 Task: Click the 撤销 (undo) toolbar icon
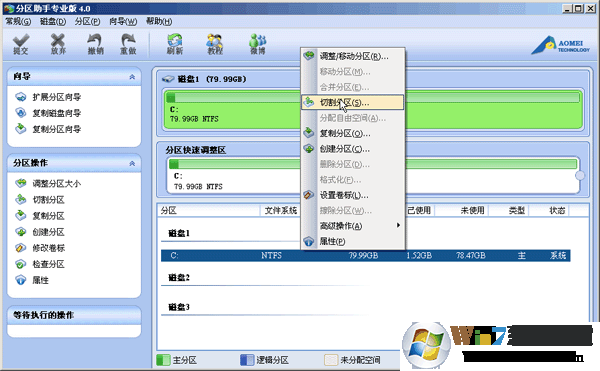click(x=95, y=44)
